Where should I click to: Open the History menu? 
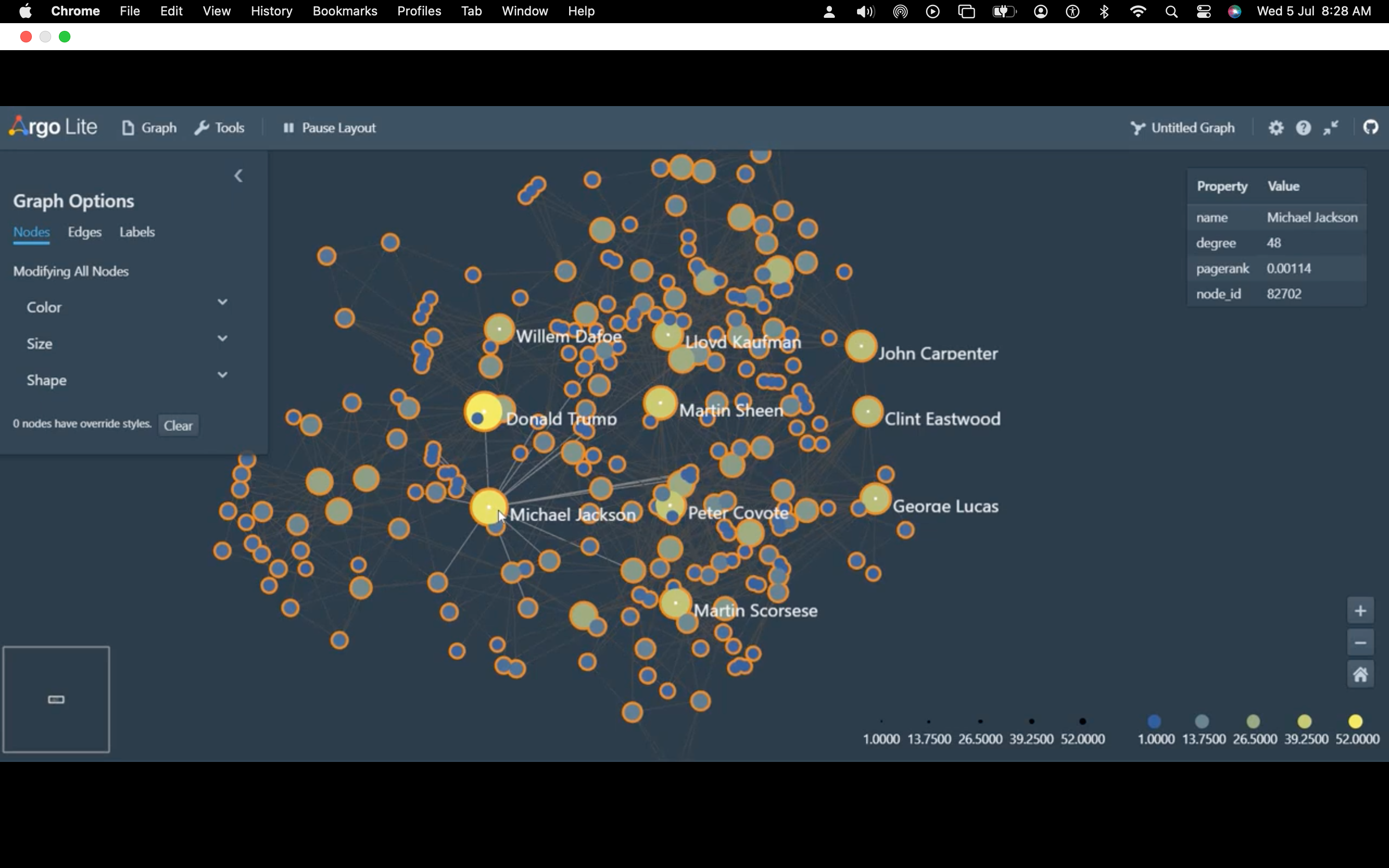coord(272,11)
